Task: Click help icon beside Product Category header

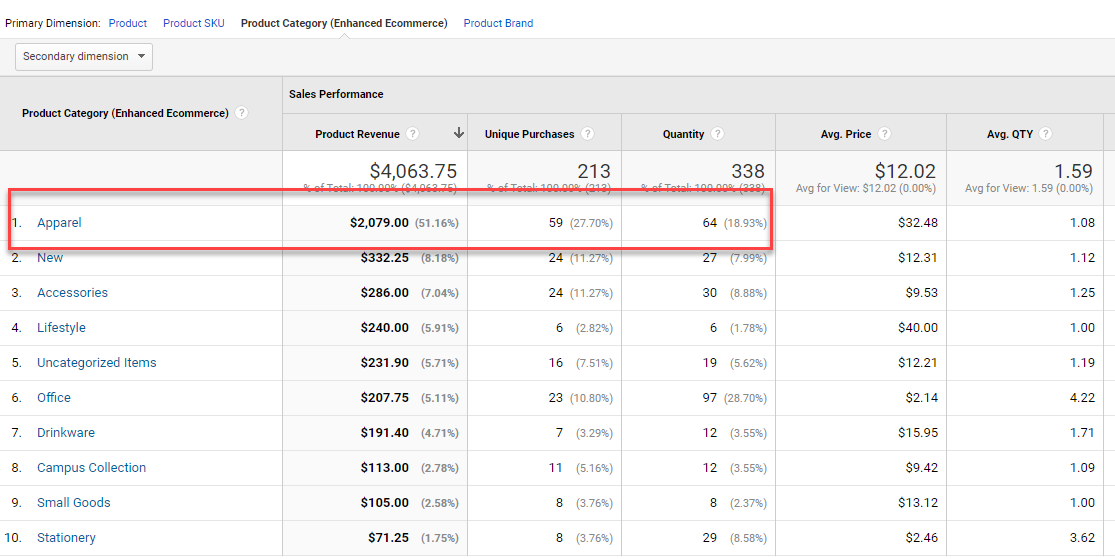Action: pyautogui.click(x=242, y=114)
